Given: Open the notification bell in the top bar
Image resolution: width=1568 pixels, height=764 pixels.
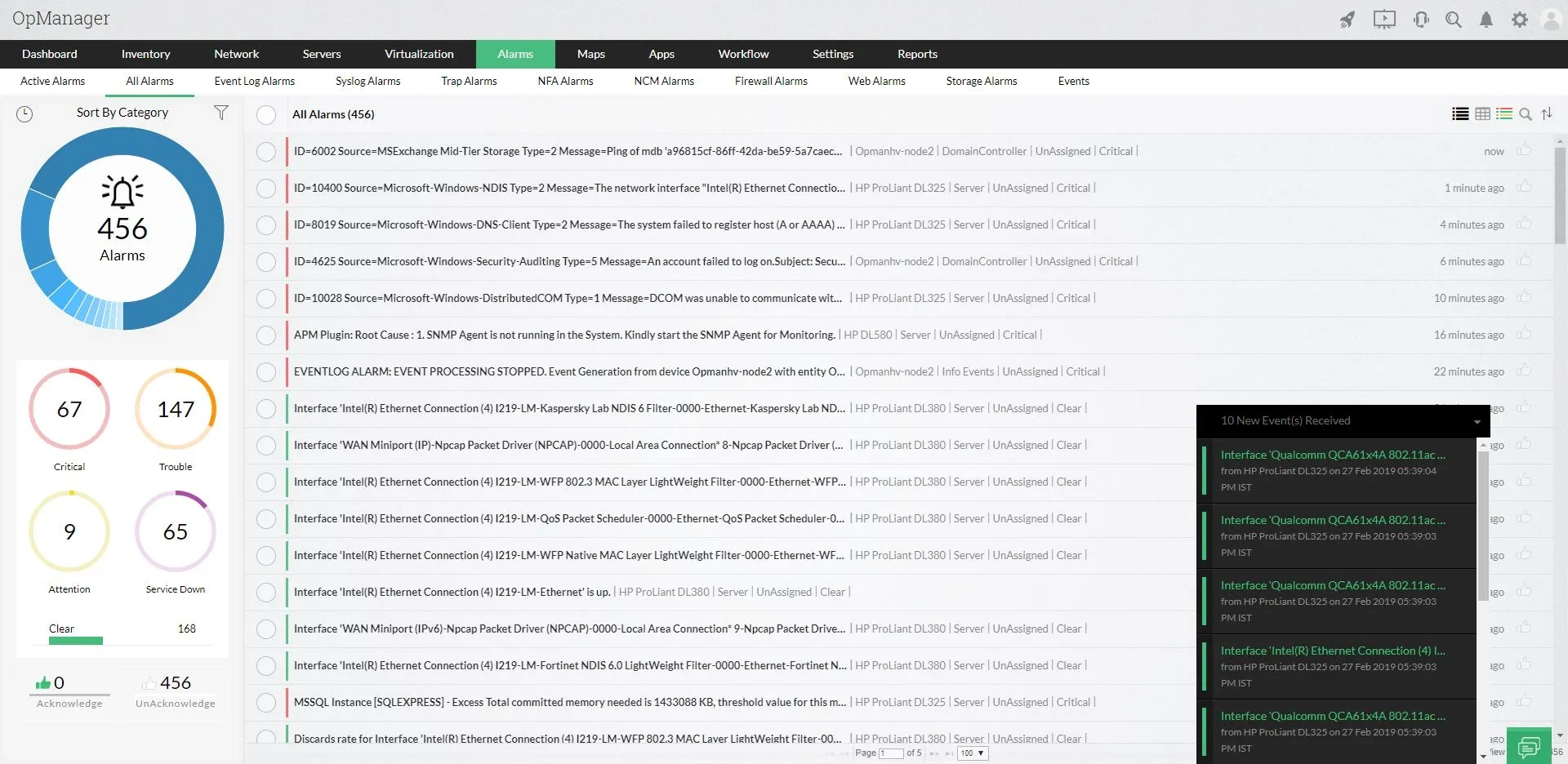Looking at the screenshot, I should pyautogui.click(x=1486, y=19).
